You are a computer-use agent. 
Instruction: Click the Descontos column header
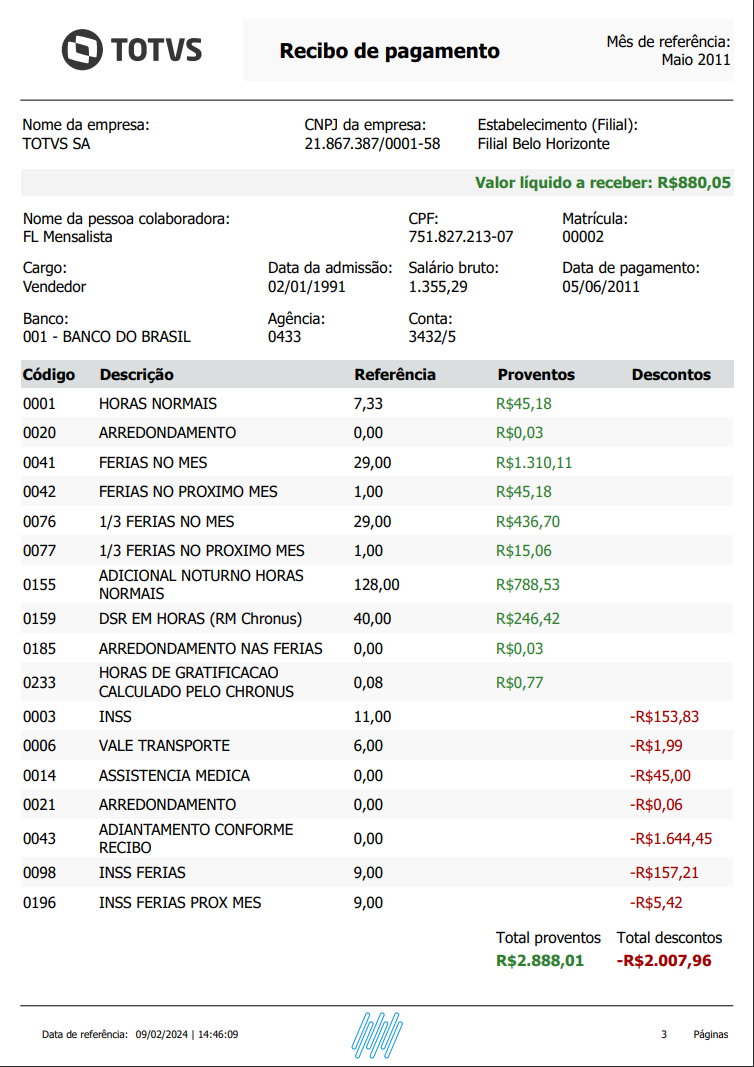click(x=671, y=375)
